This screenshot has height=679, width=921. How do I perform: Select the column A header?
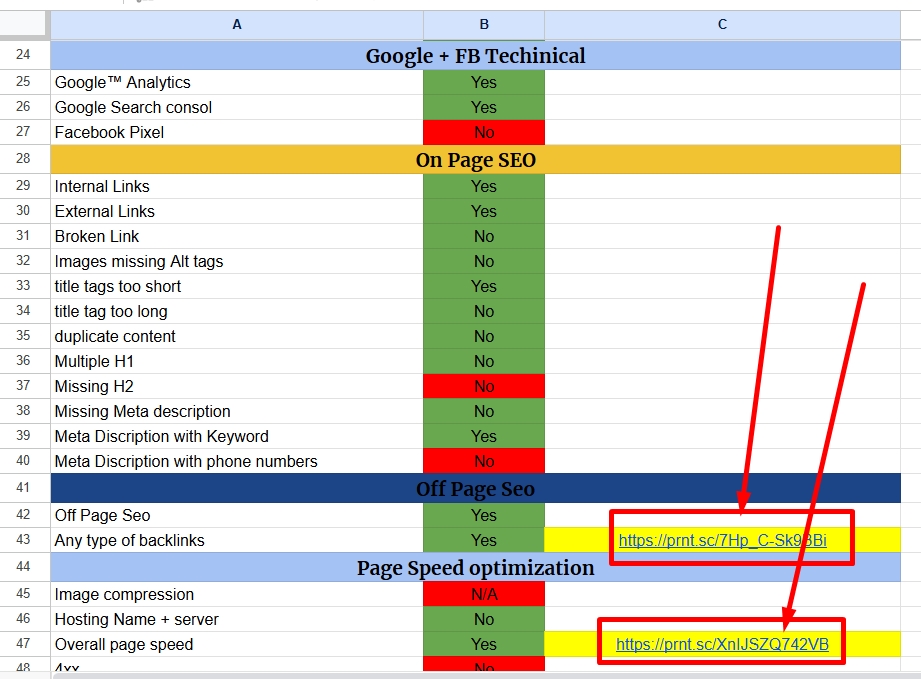click(237, 25)
